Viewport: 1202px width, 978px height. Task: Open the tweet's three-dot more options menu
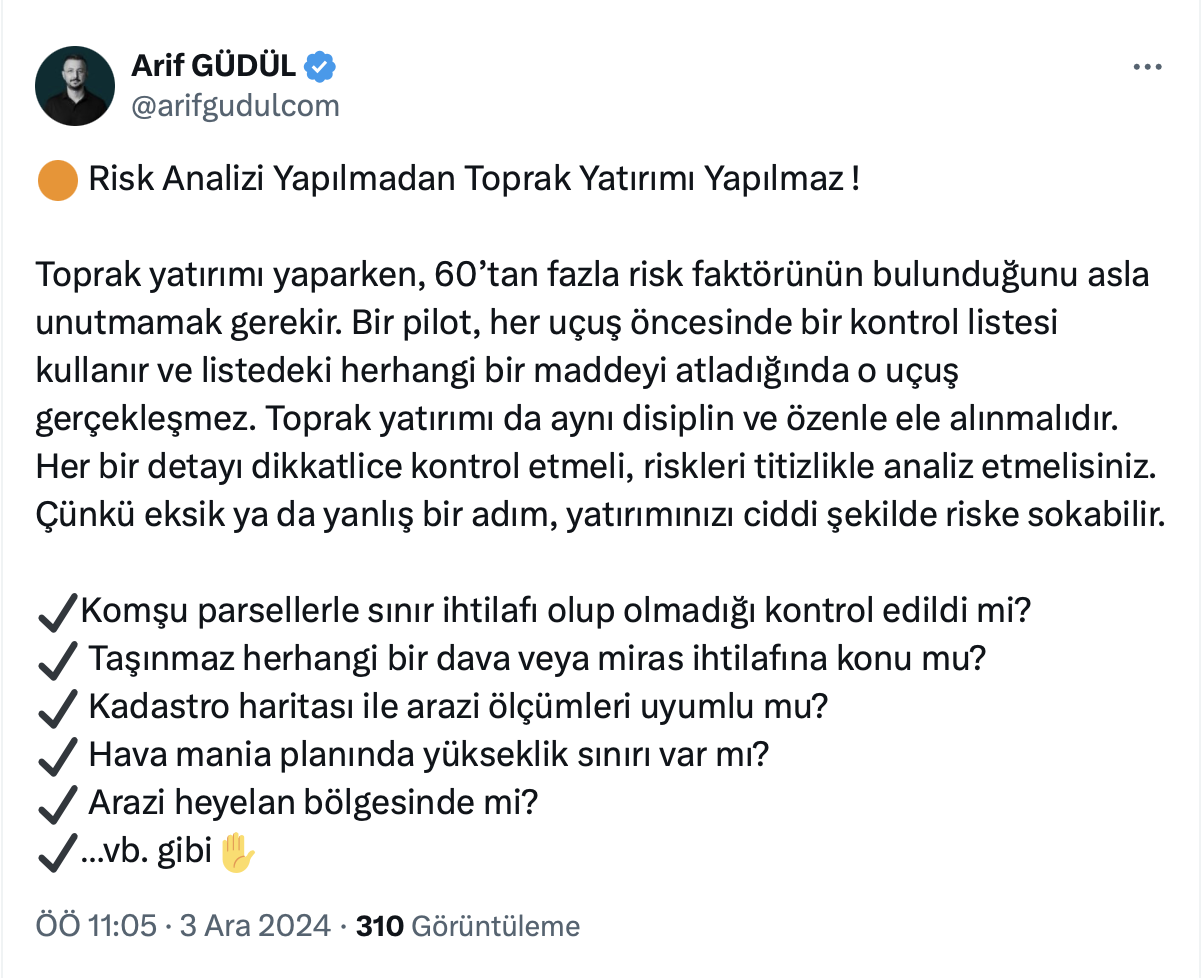(1146, 67)
